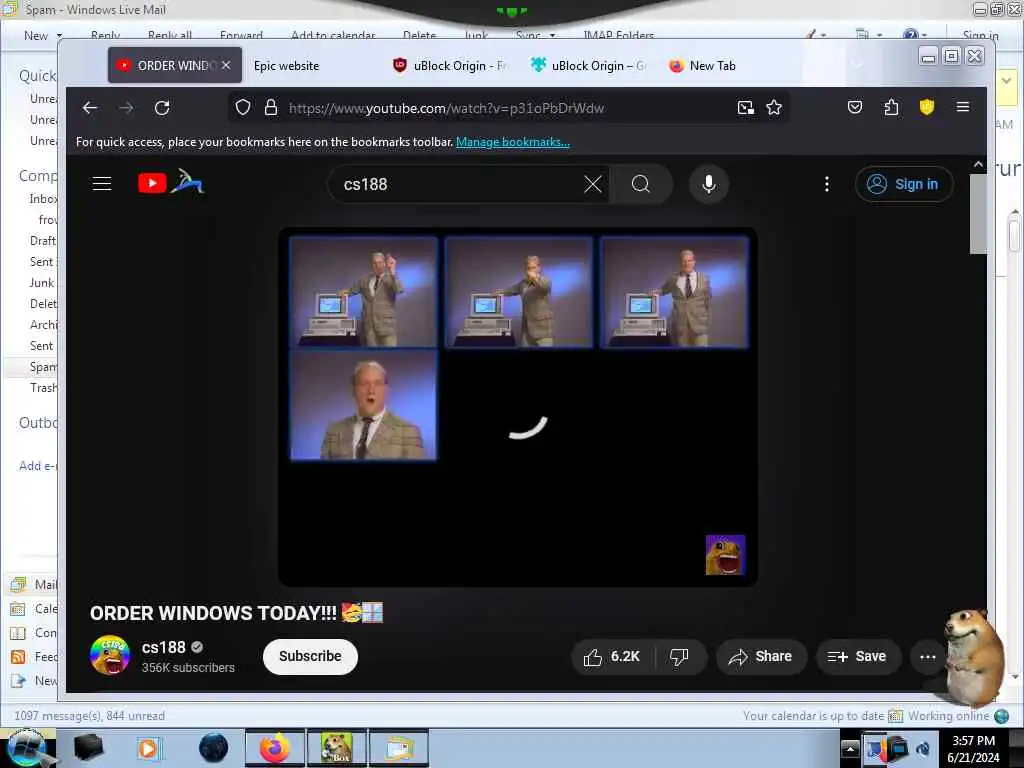Click the taskbar clock showing 3:57 PM
The width and height of the screenshot is (1024, 768).
(x=973, y=748)
